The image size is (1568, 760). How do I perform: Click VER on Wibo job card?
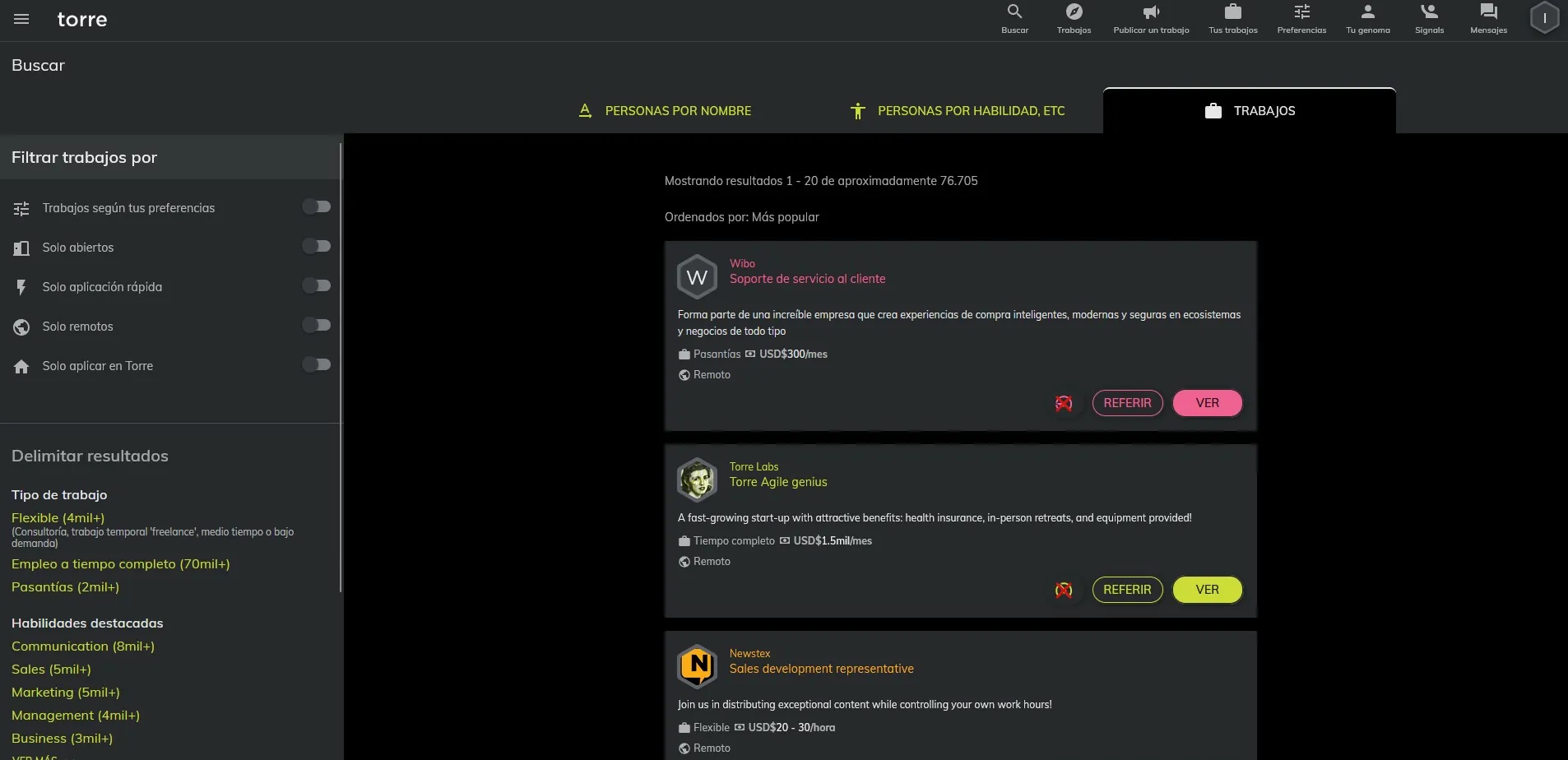tap(1207, 403)
